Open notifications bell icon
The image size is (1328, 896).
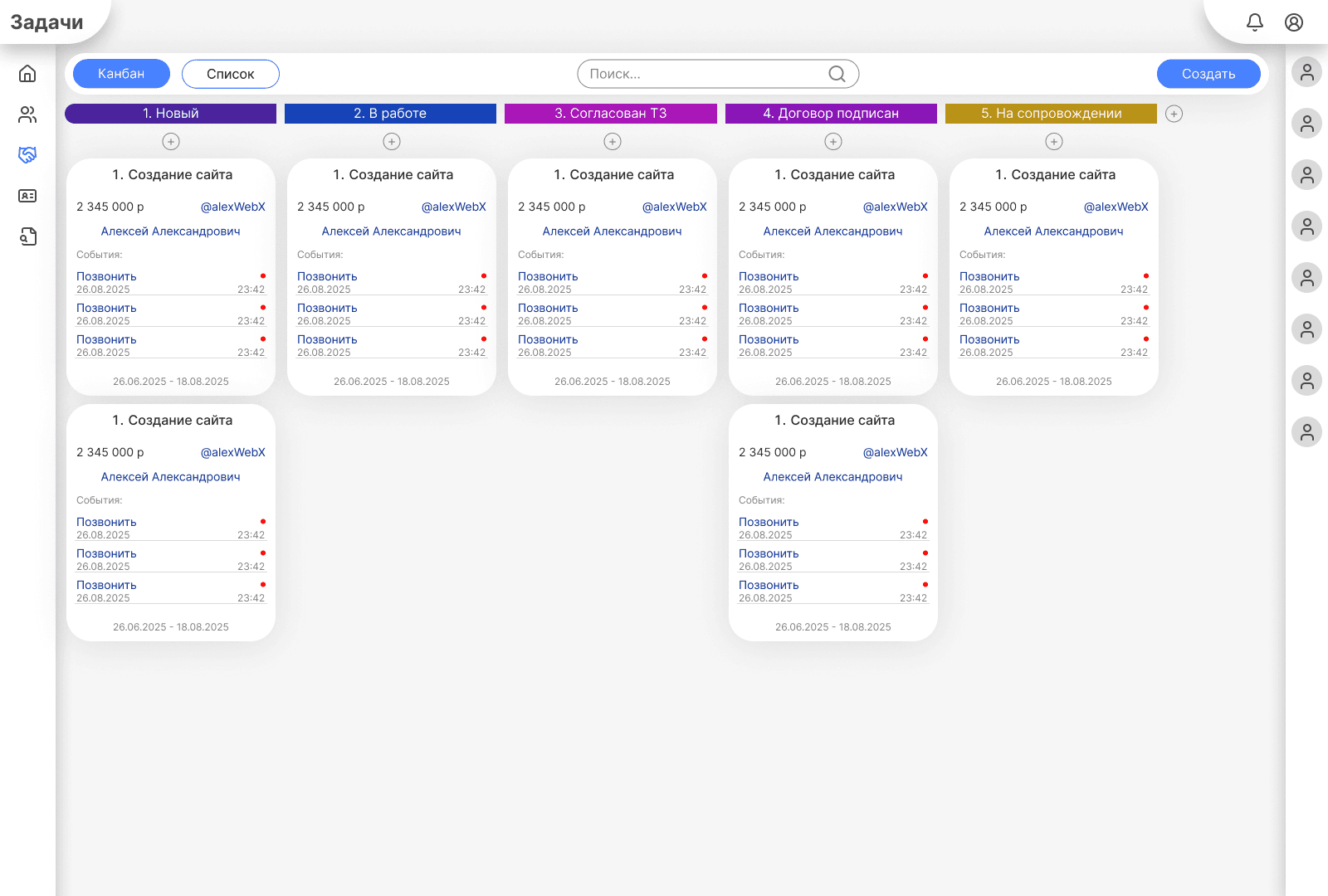[x=1255, y=22]
